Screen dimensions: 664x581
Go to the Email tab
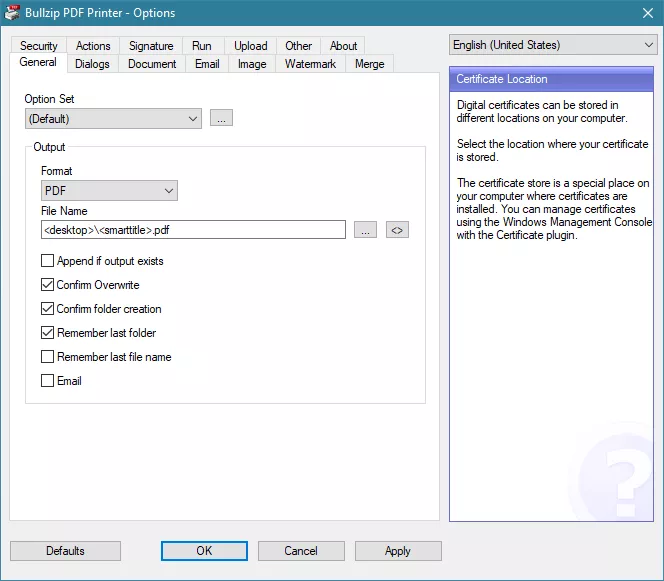207,64
